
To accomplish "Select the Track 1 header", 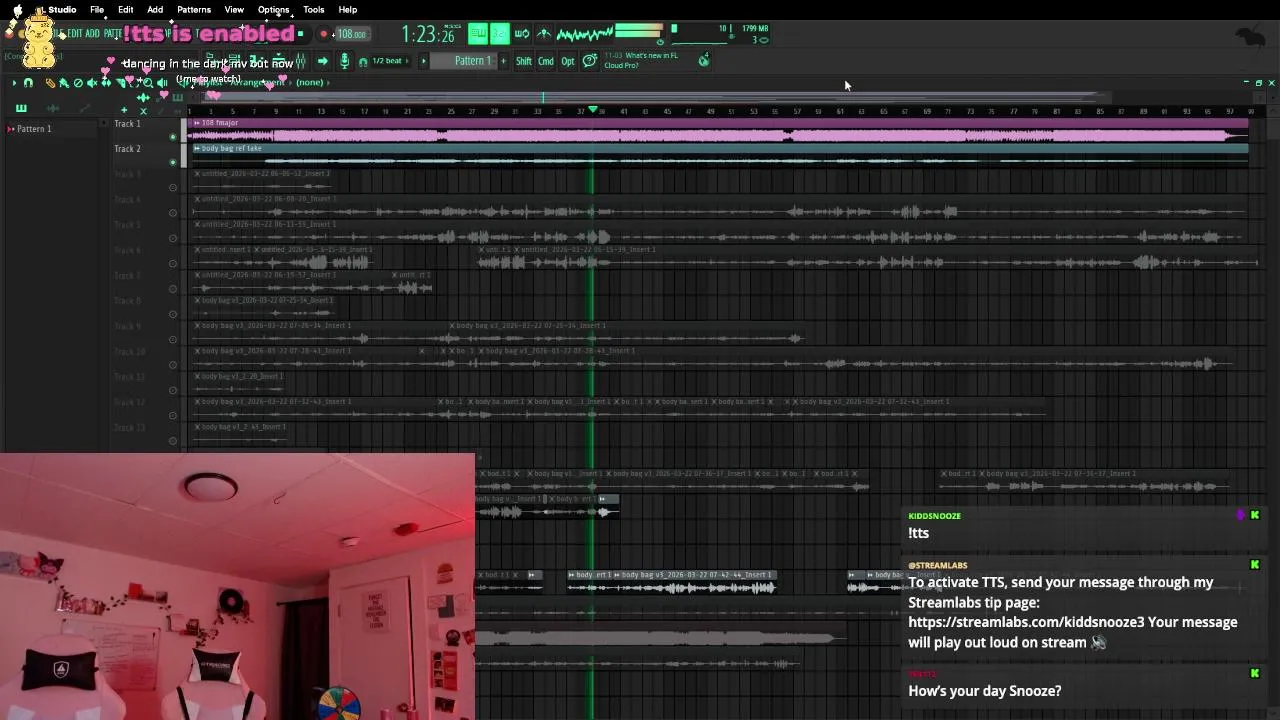I will [x=145, y=130].
